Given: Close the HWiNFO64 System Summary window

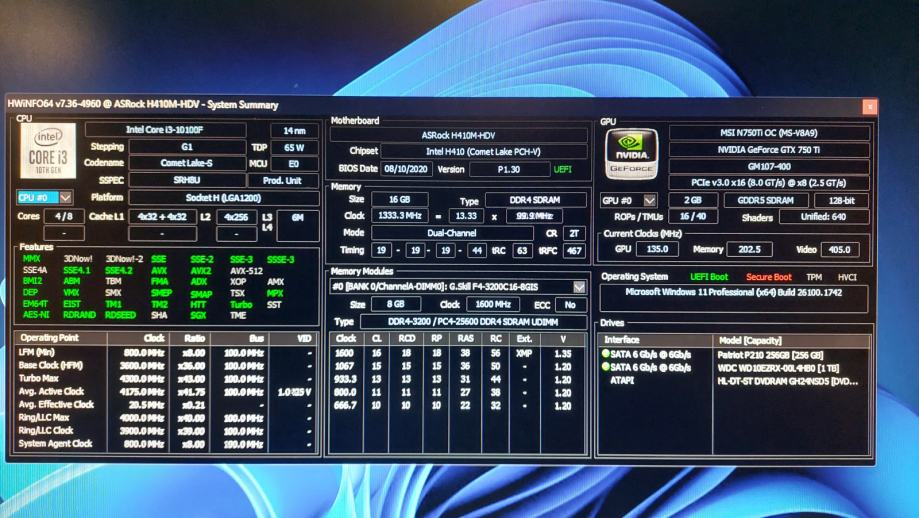Looking at the screenshot, I should click(x=870, y=107).
